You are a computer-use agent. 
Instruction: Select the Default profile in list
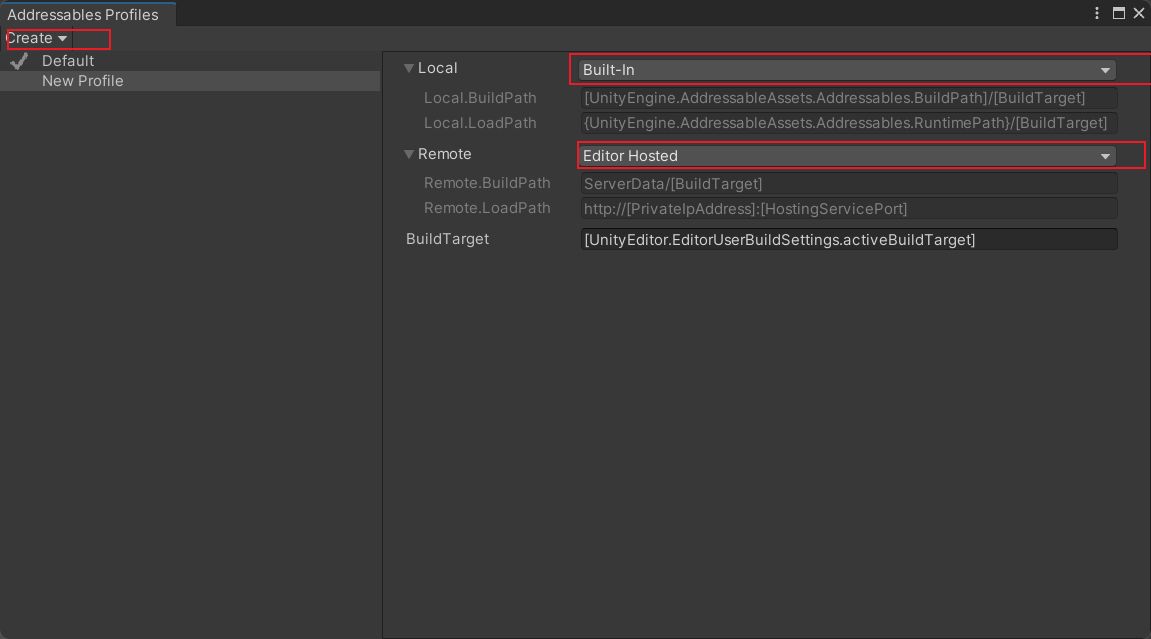(68, 61)
